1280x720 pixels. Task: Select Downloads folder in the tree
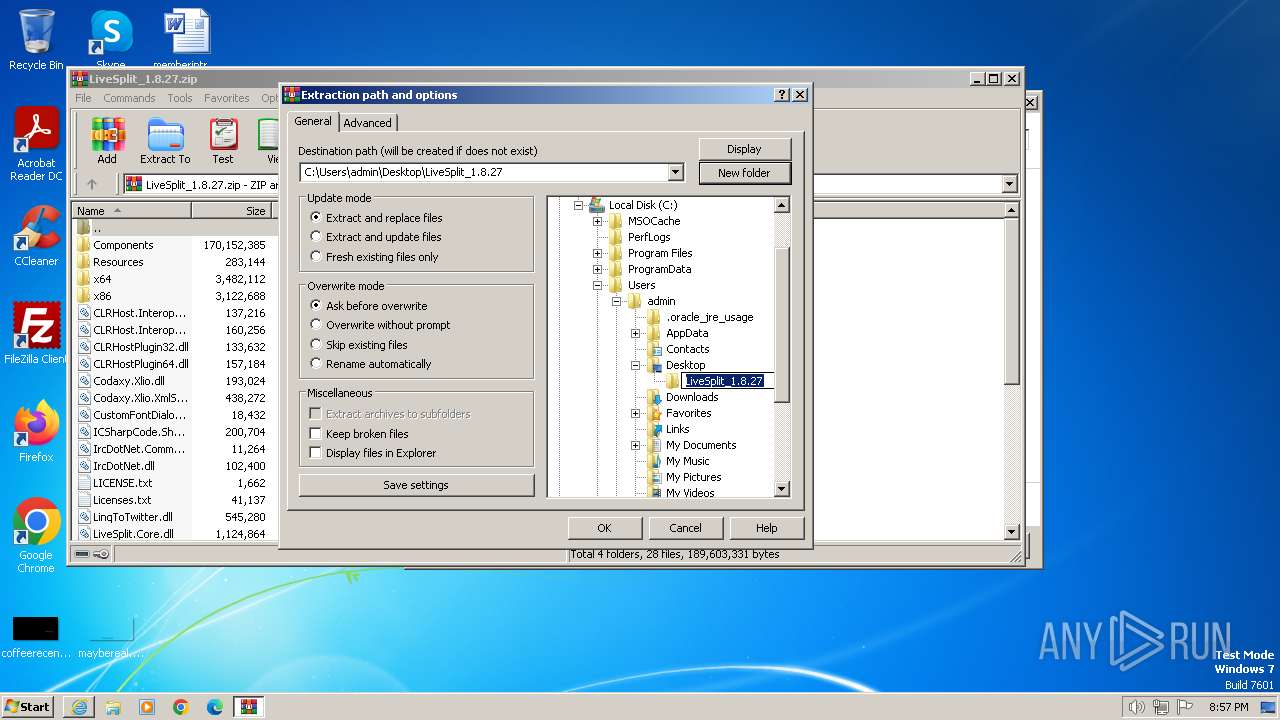click(692, 397)
